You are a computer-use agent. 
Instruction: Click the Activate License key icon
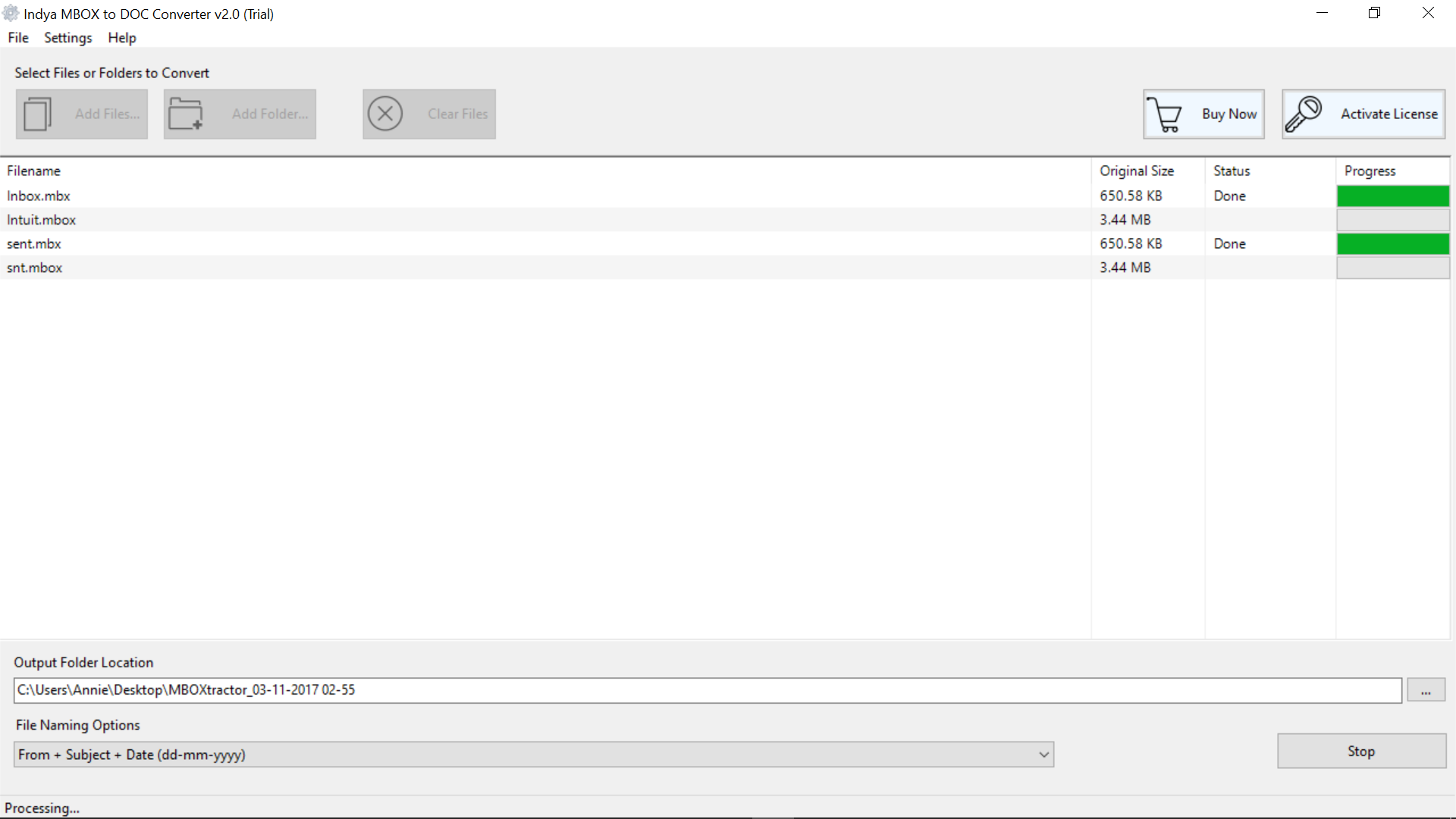[1307, 113]
